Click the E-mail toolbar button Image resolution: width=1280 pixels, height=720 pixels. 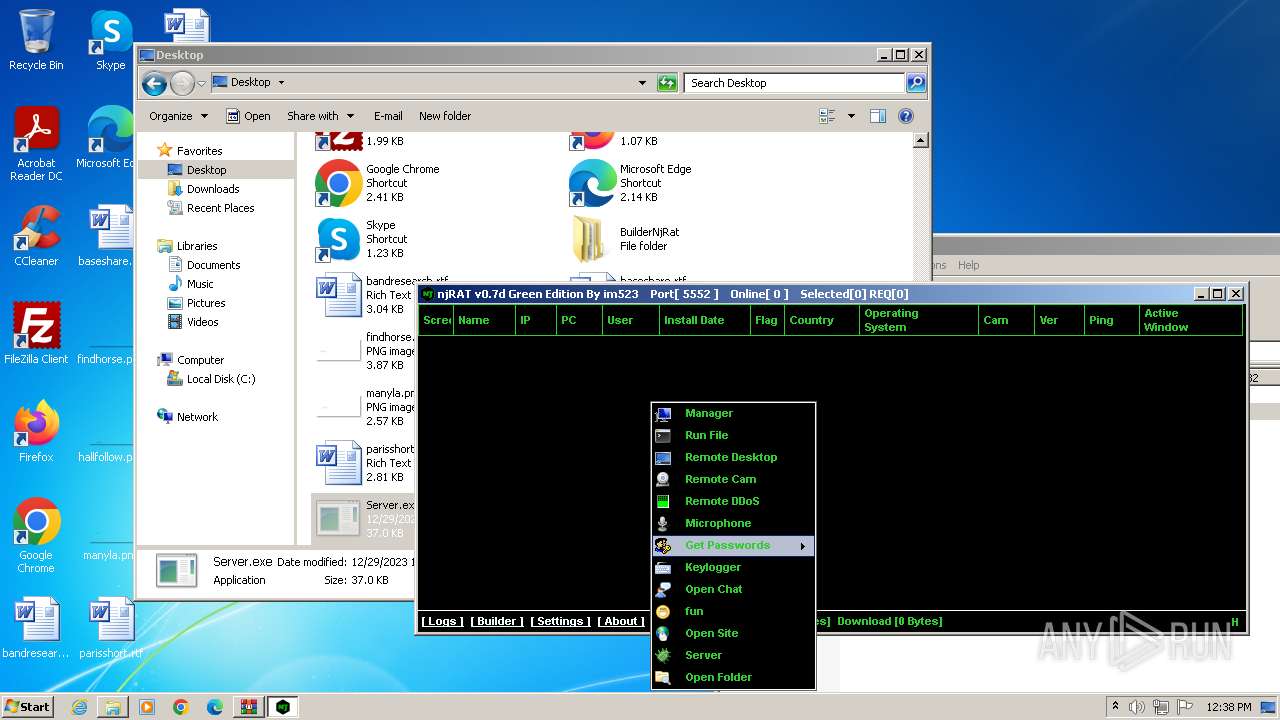point(388,116)
